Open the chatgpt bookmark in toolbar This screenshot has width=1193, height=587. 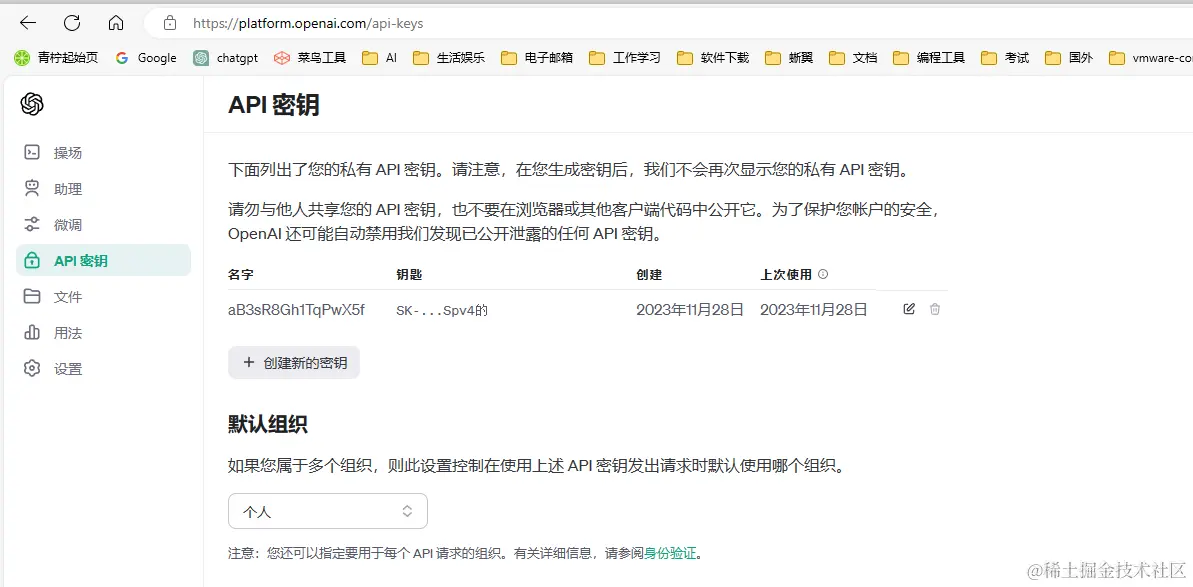point(233,58)
